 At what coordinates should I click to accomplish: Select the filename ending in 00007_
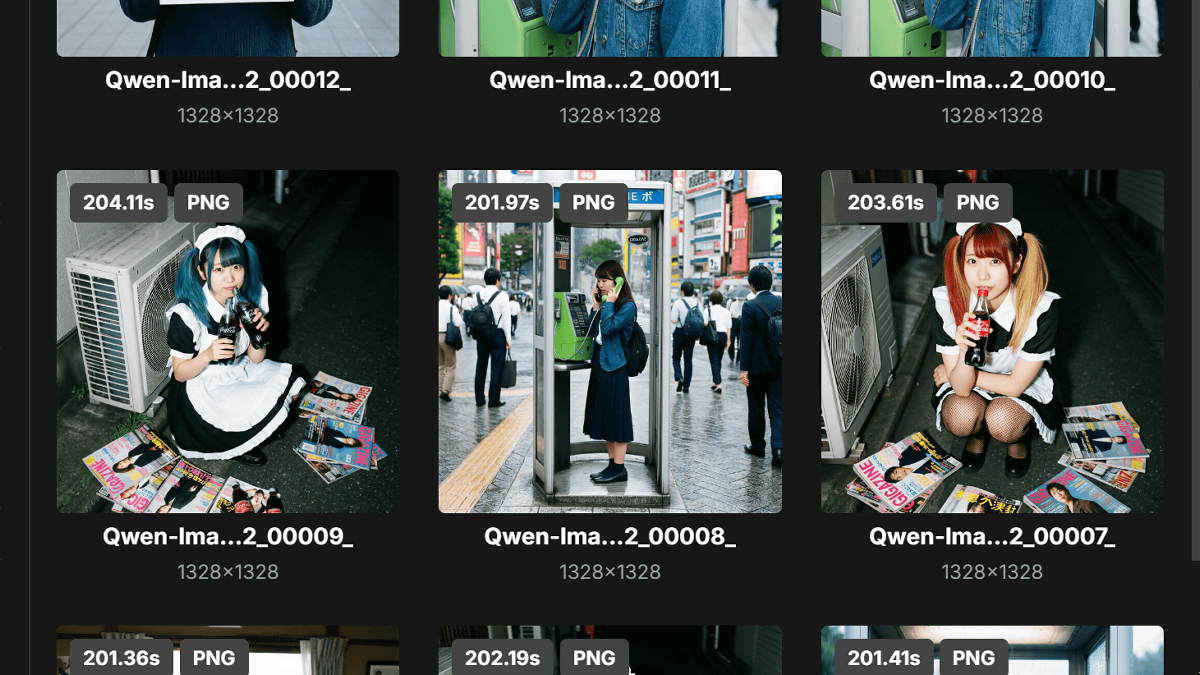coord(992,537)
